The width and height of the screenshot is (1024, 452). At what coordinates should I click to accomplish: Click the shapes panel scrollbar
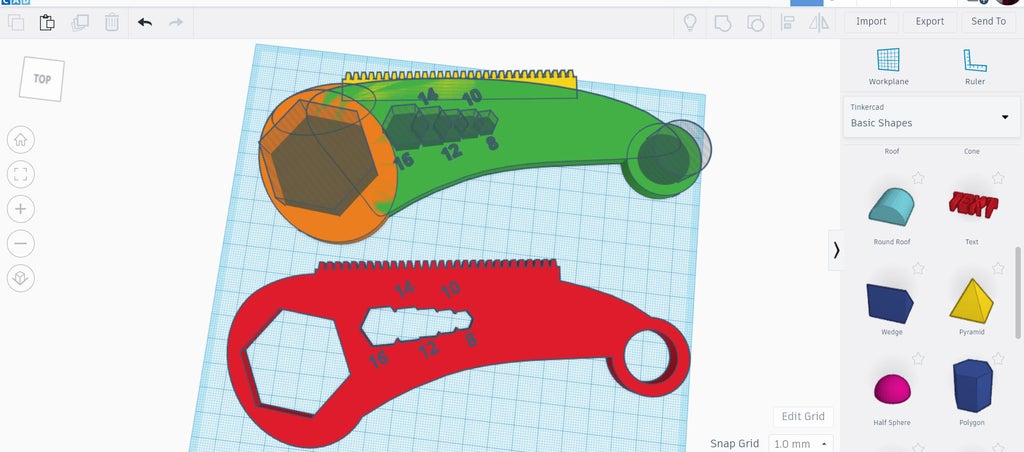(x=1019, y=293)
